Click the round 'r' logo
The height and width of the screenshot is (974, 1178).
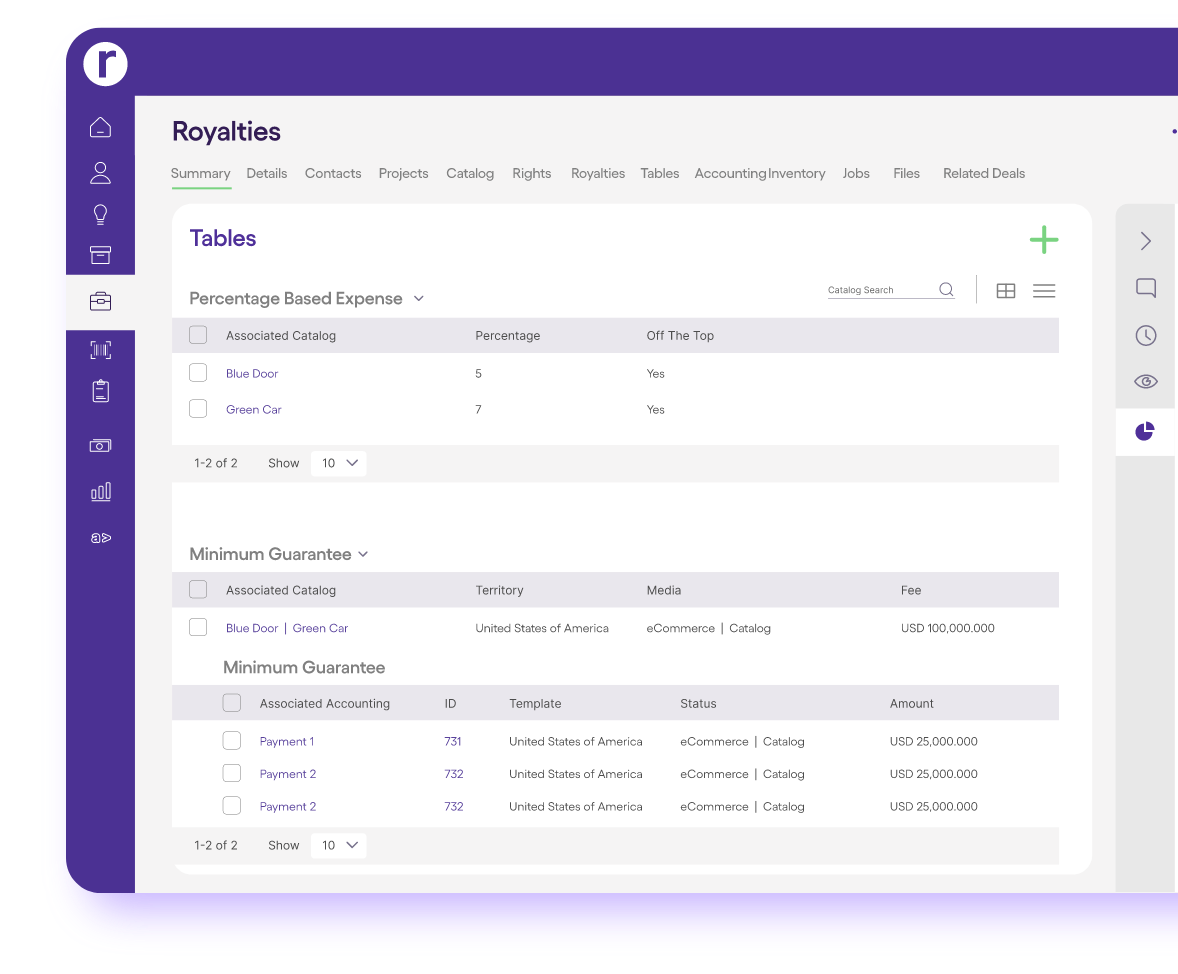coord(105,64)
